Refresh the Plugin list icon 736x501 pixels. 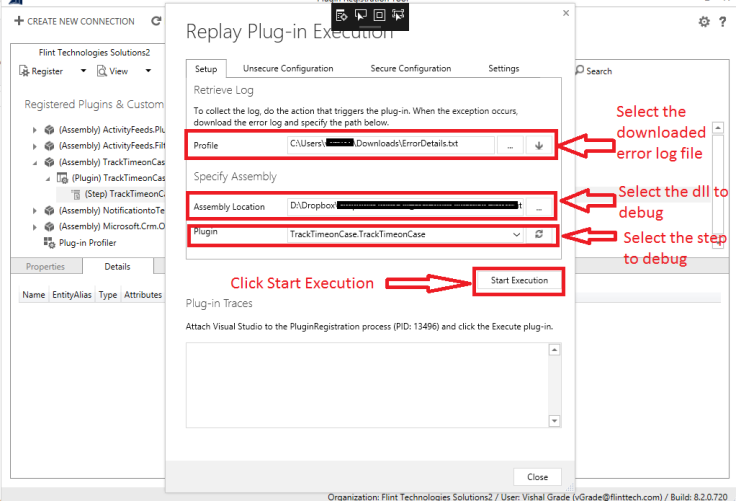(539, 234)
